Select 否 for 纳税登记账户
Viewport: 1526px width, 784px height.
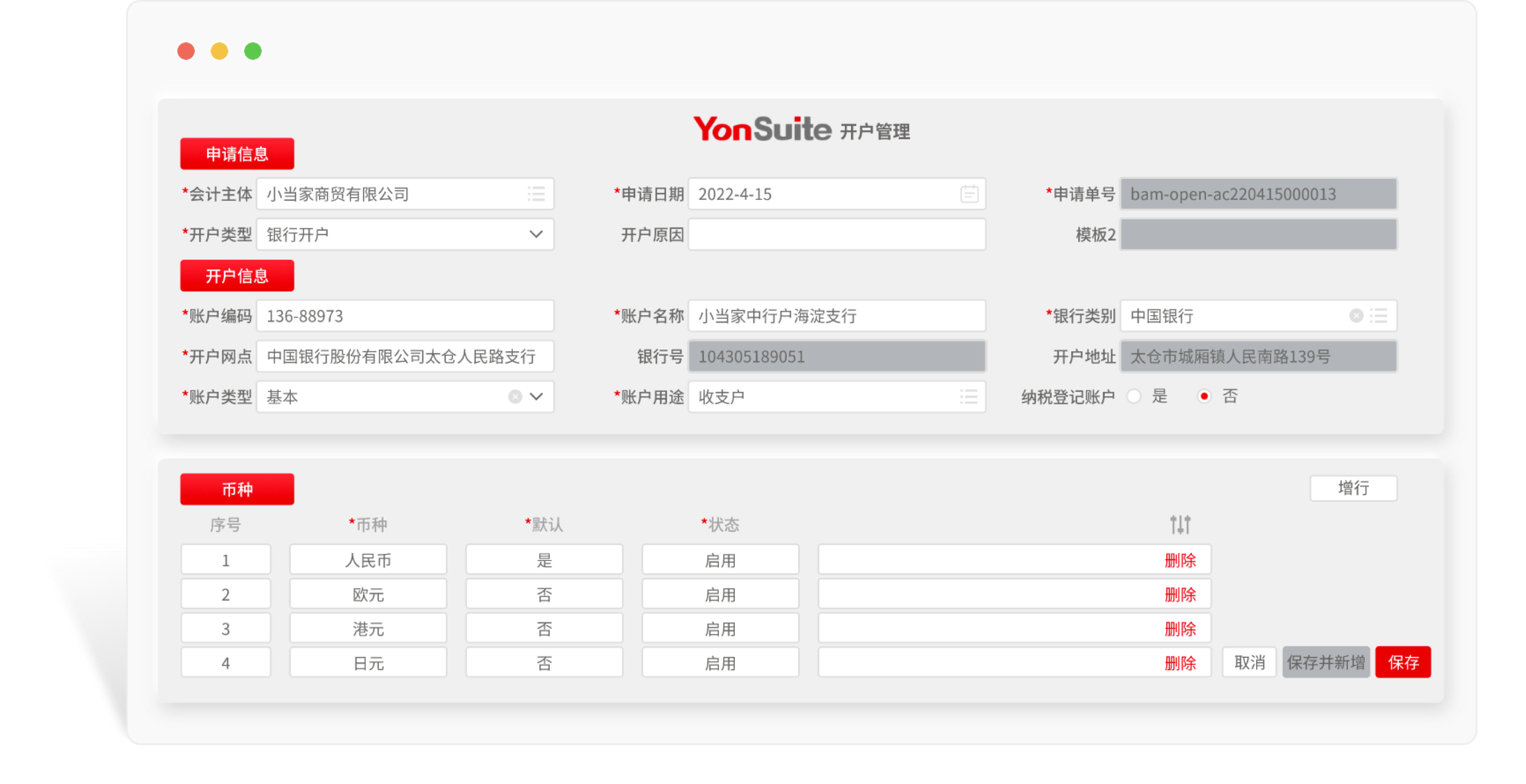coord(1204,396)
